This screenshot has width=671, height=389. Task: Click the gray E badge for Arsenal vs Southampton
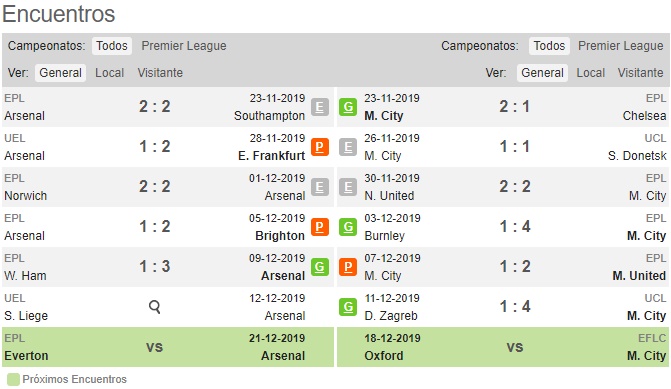tap(320, 107)
